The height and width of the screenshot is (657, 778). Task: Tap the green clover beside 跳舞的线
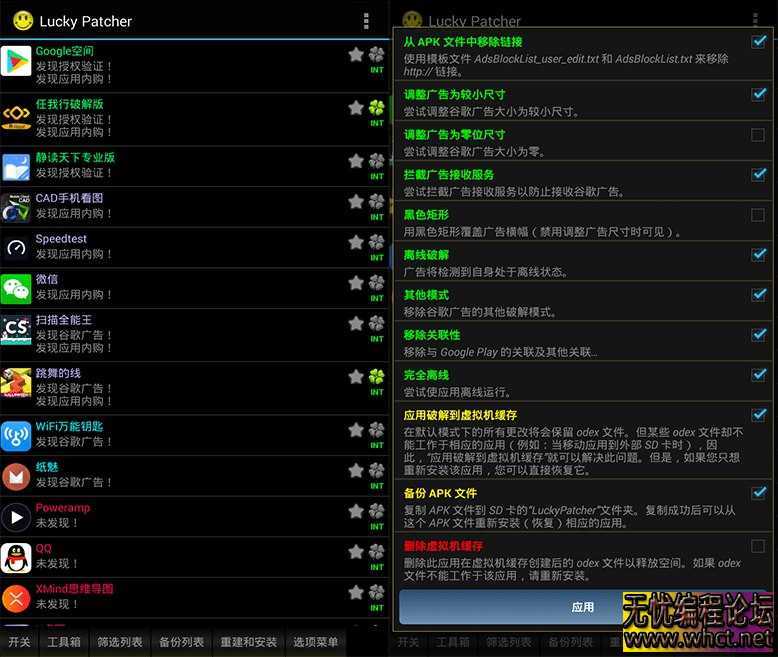376,377
